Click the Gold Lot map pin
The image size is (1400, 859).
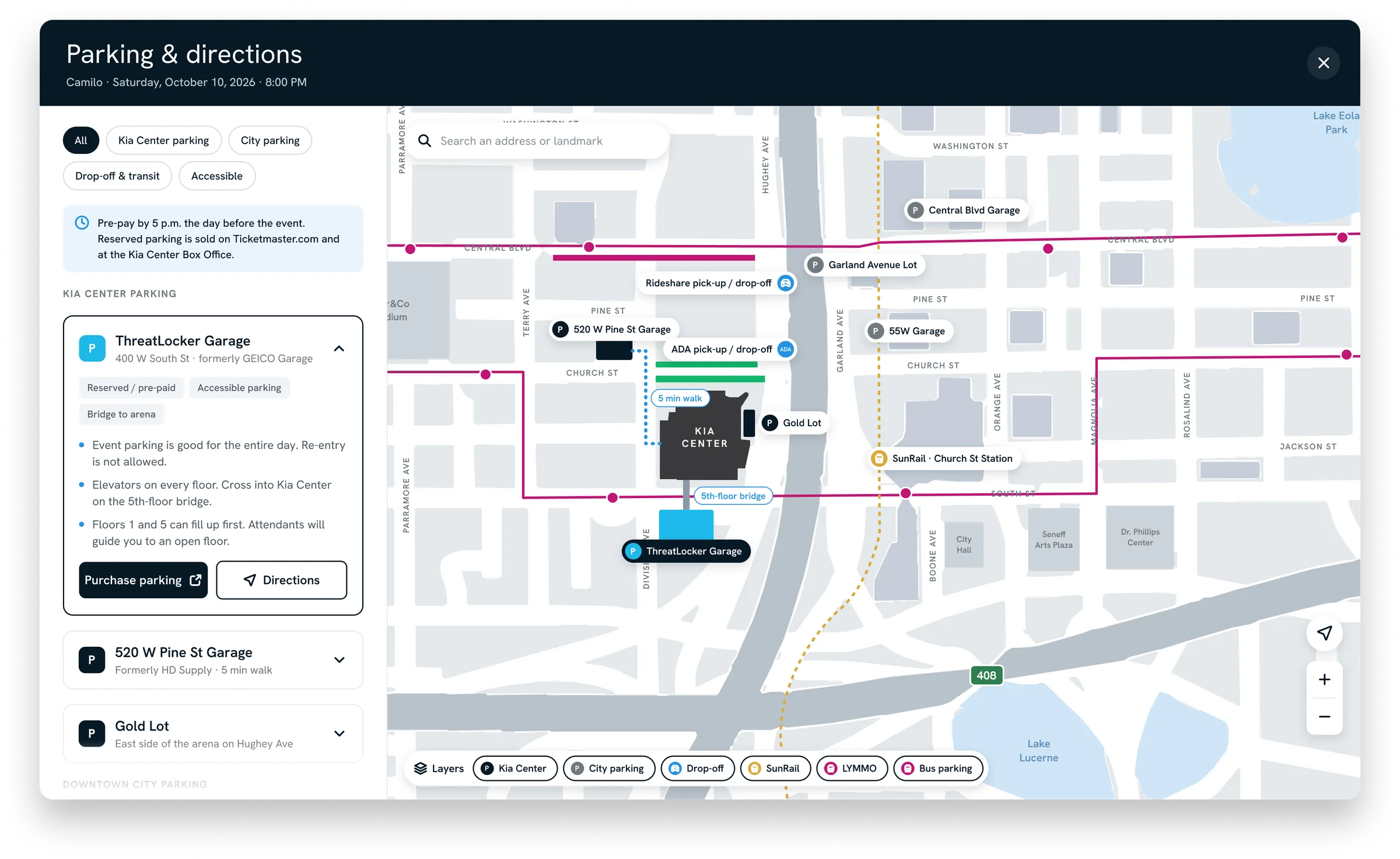click(x=794, y=423)
